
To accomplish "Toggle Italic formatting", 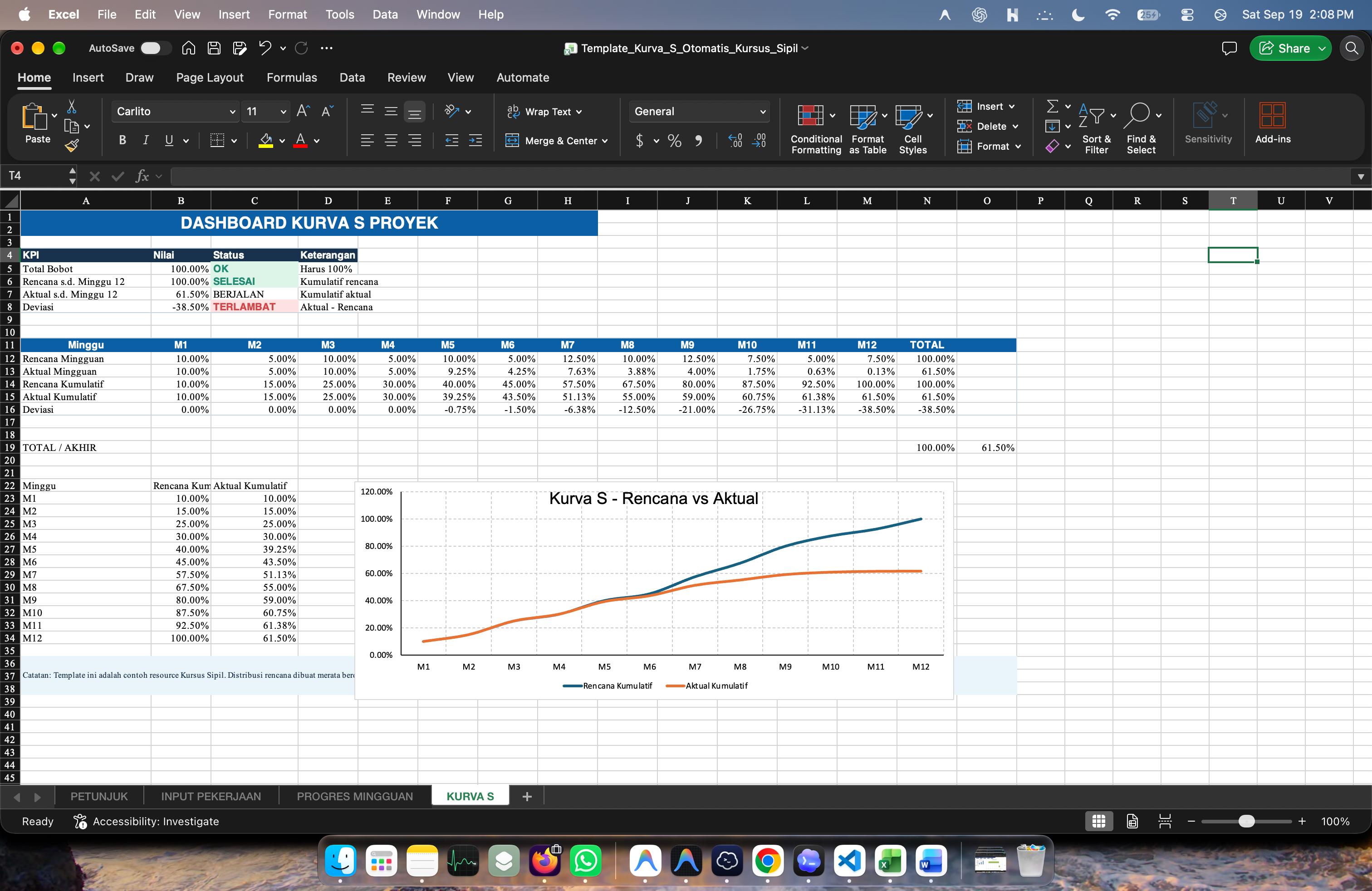I will point(146,140).
